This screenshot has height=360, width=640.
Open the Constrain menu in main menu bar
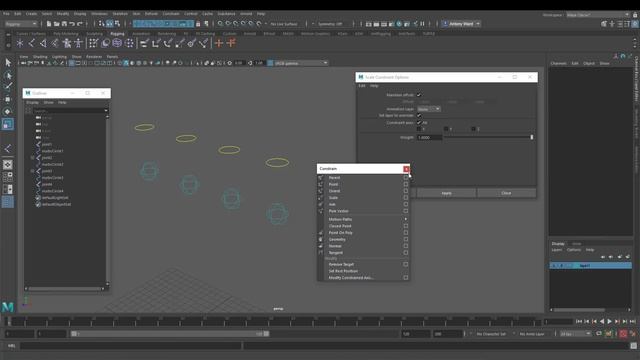(171, 13)
